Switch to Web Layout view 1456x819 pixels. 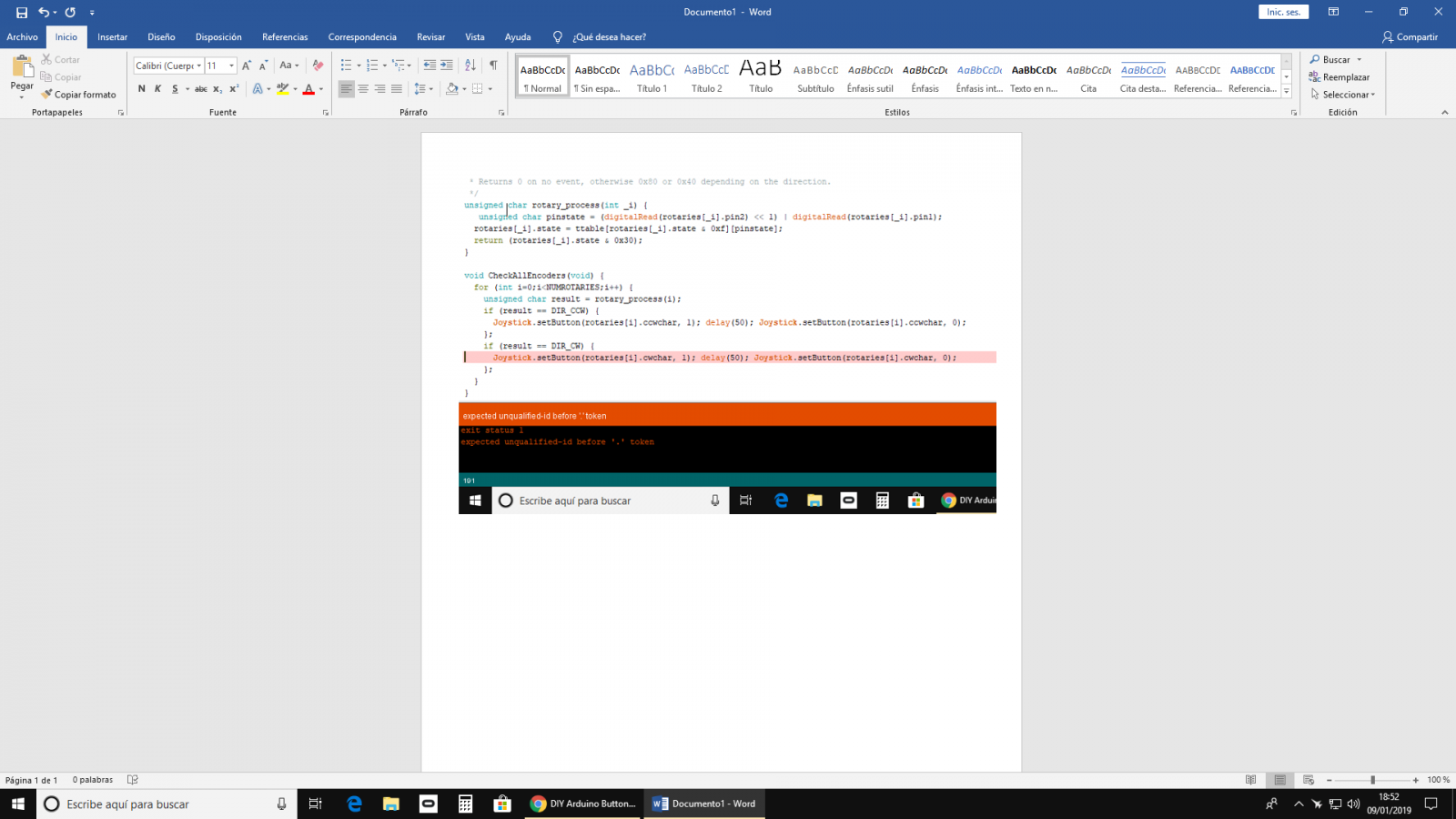pyautogui.click(x=1309, y=780)
